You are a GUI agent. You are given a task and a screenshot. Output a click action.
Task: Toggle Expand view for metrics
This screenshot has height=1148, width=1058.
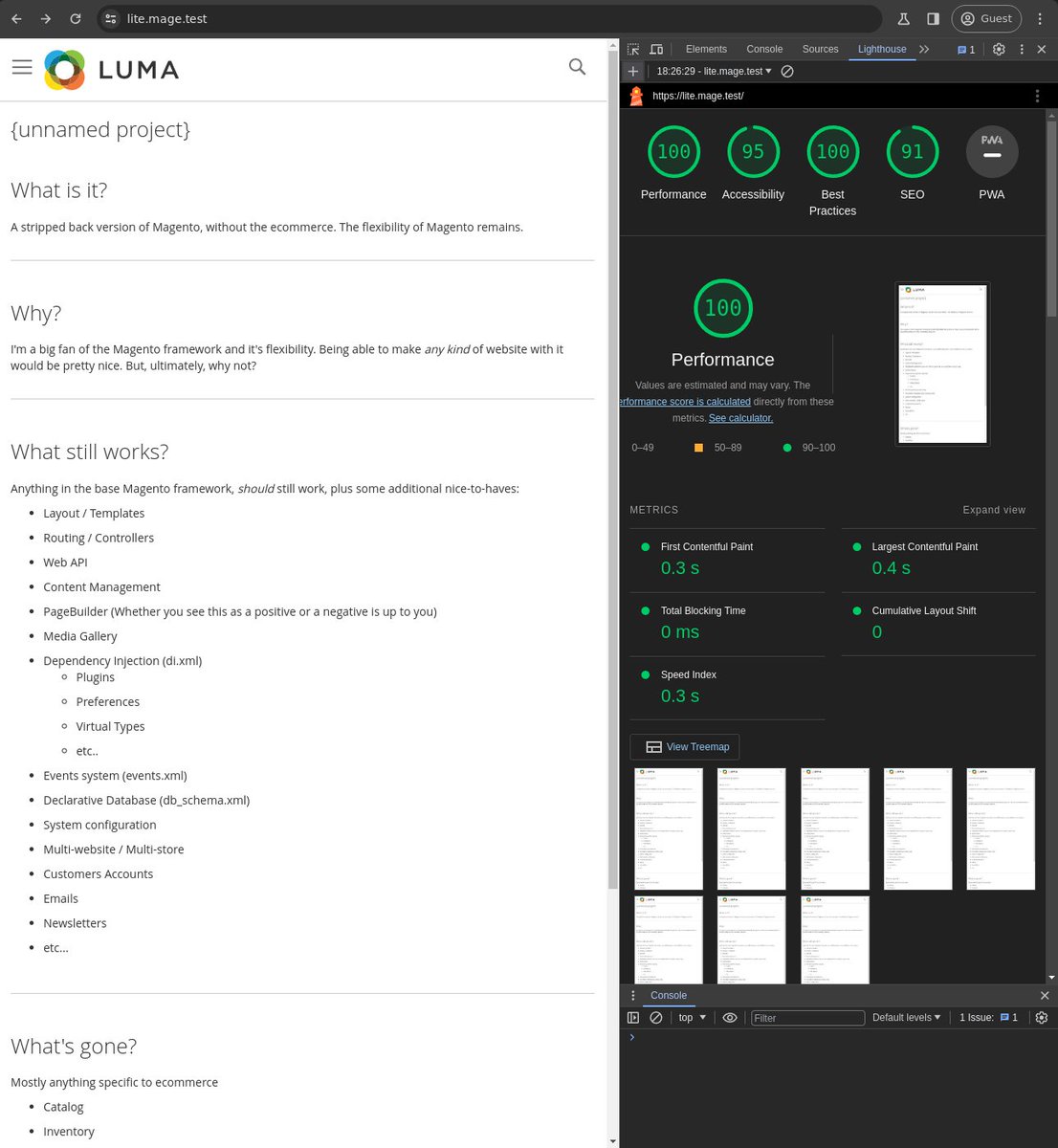coord(994,510)
